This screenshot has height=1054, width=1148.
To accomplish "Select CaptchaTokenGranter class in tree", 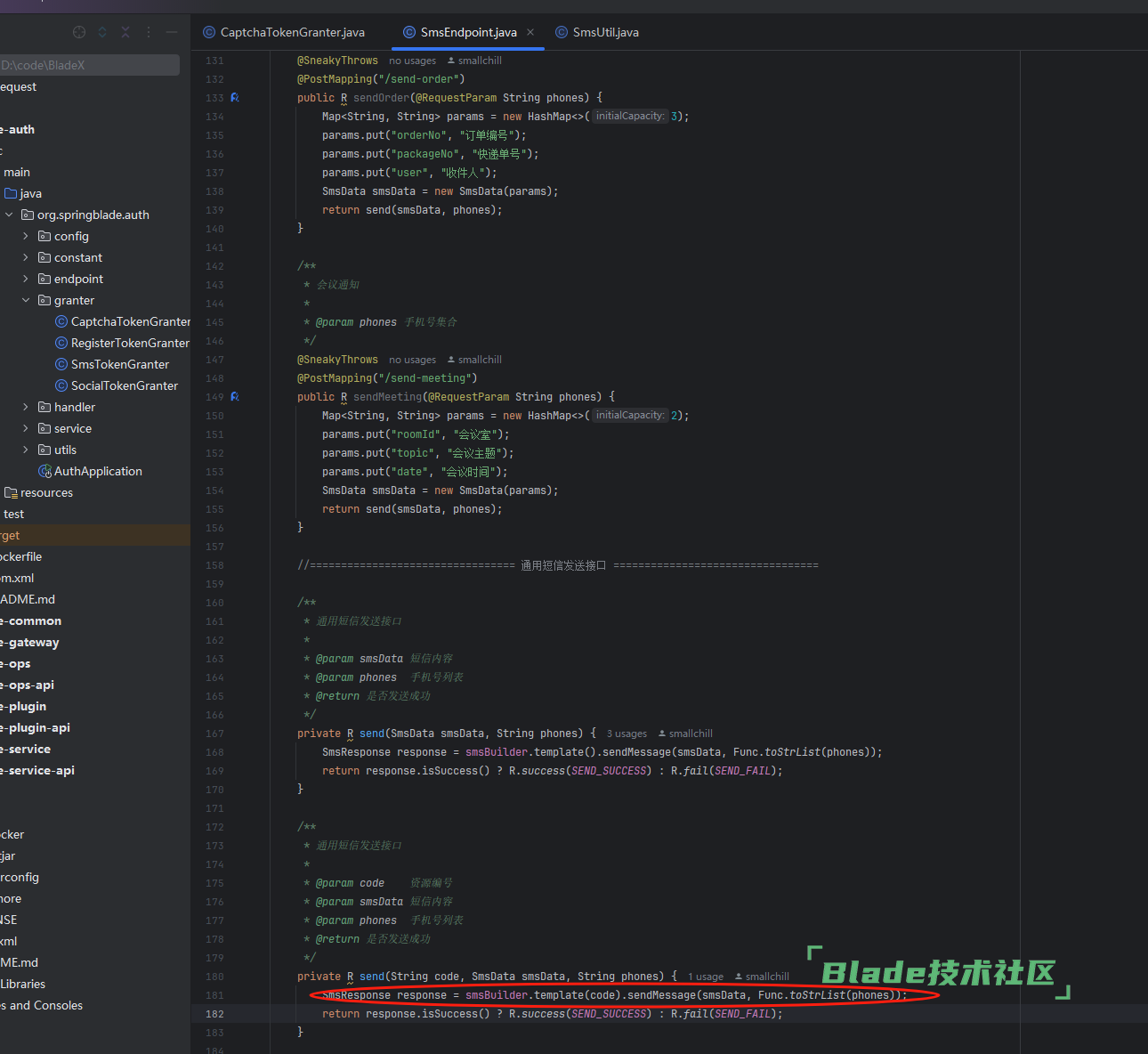I will coord(131,321).
